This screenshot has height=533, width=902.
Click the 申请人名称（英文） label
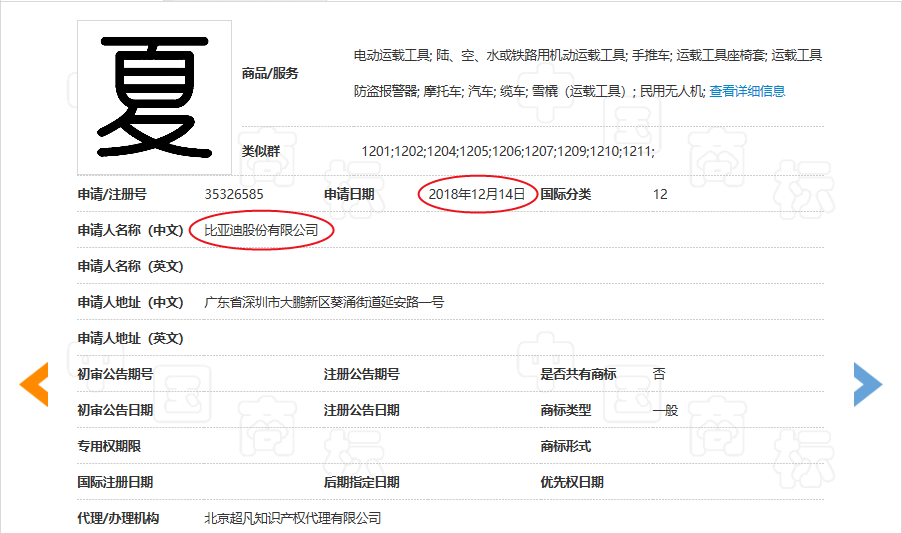131,266
